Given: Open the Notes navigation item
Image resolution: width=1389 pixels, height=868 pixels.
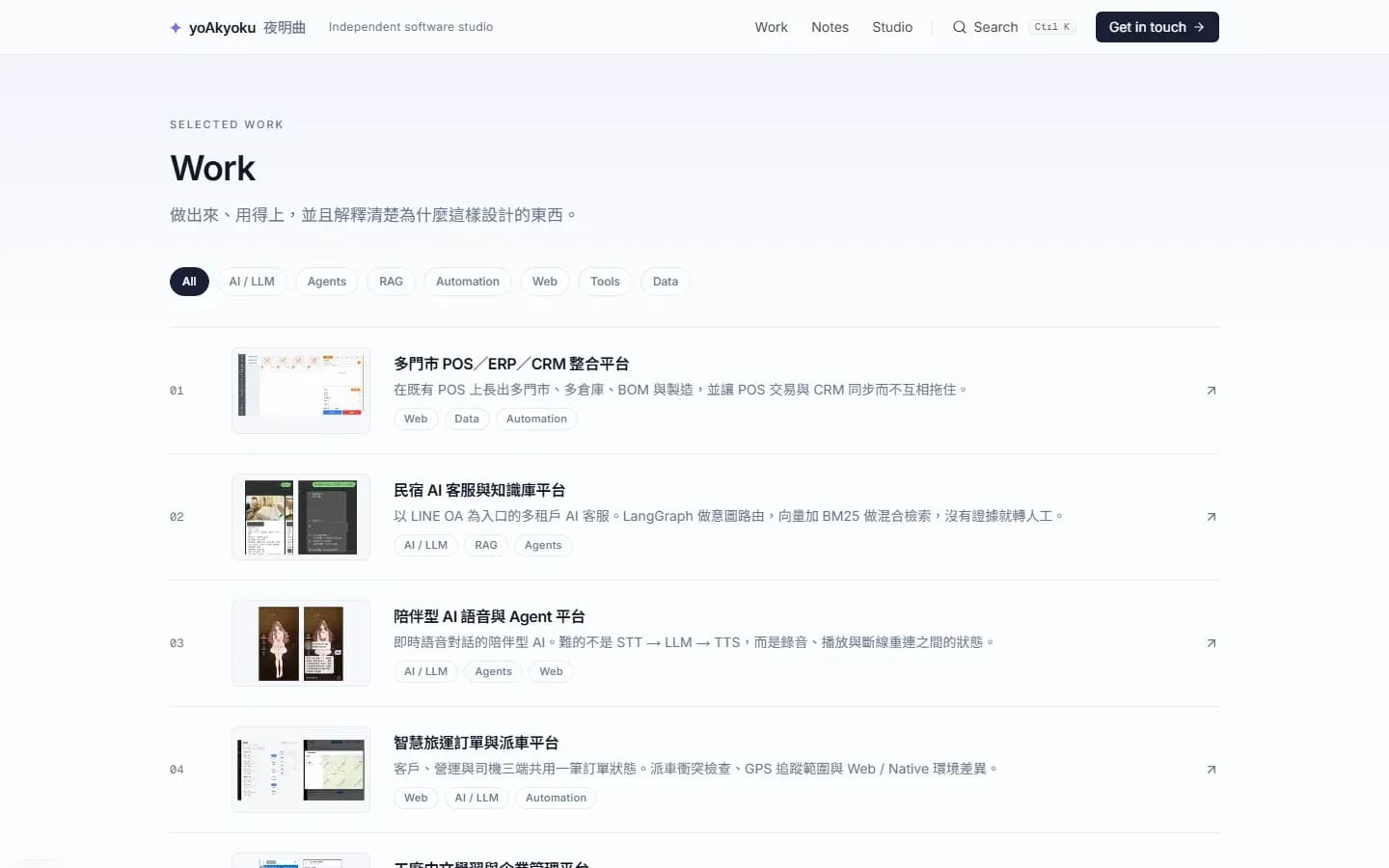Looking at the screenshot, I should click(830, 27).
